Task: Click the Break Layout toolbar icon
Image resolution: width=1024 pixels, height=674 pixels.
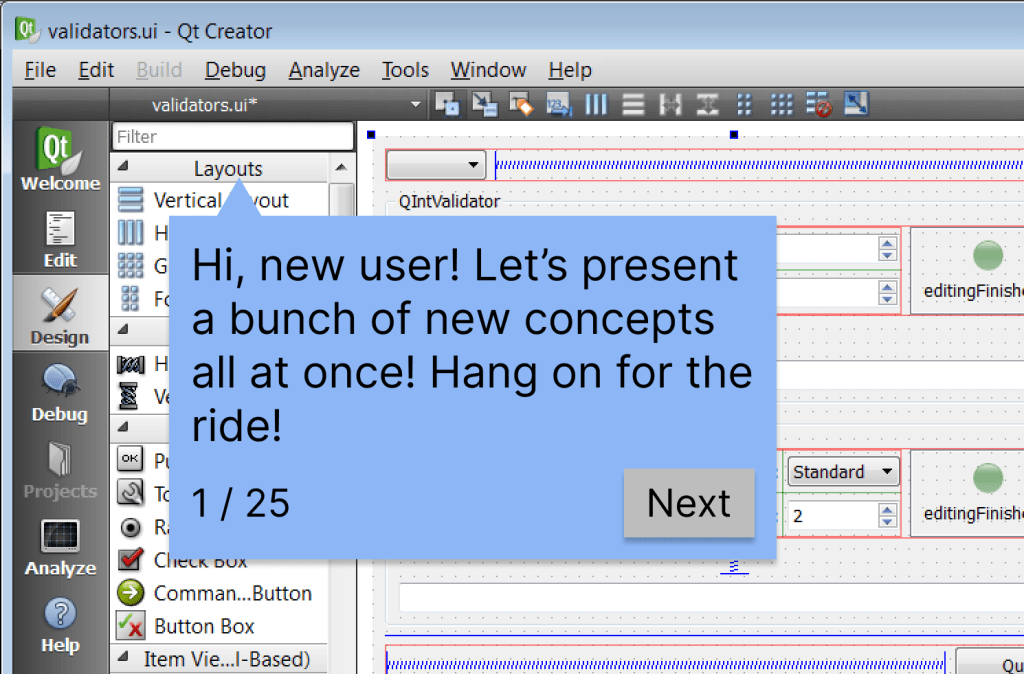Action: (819, 104)
